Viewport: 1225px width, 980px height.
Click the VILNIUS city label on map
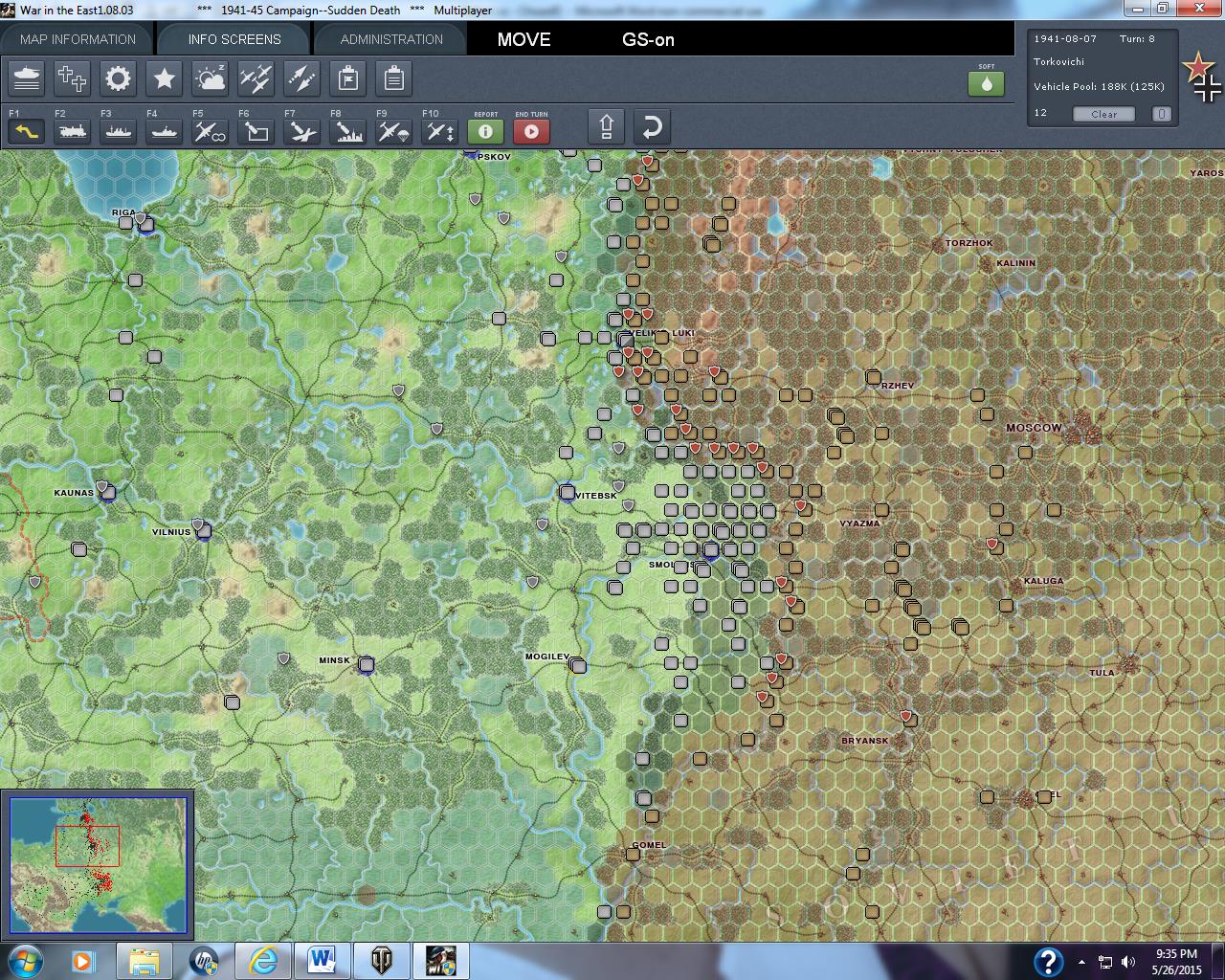click(x=171, y=531)
